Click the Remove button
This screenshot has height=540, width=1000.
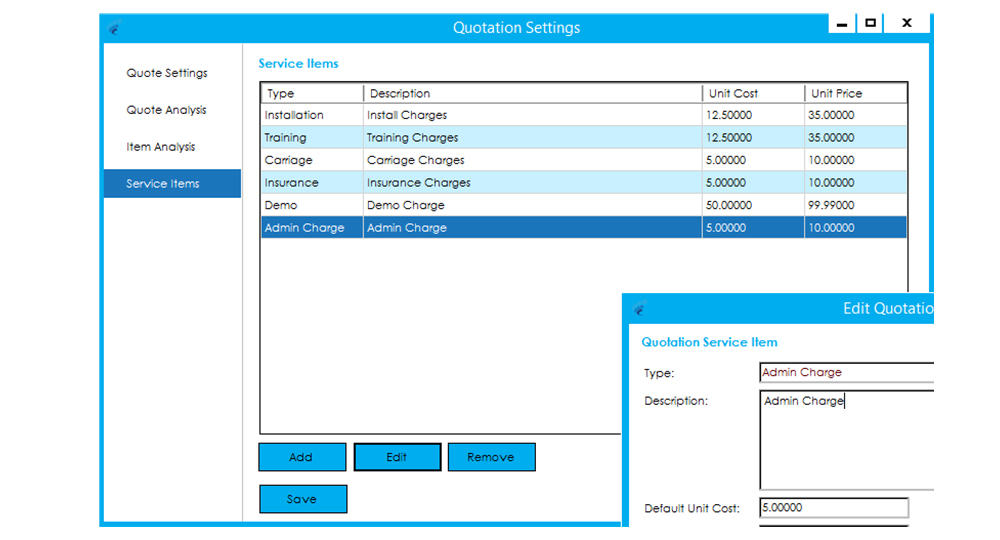pyautogui.click(x=492, y=457)
